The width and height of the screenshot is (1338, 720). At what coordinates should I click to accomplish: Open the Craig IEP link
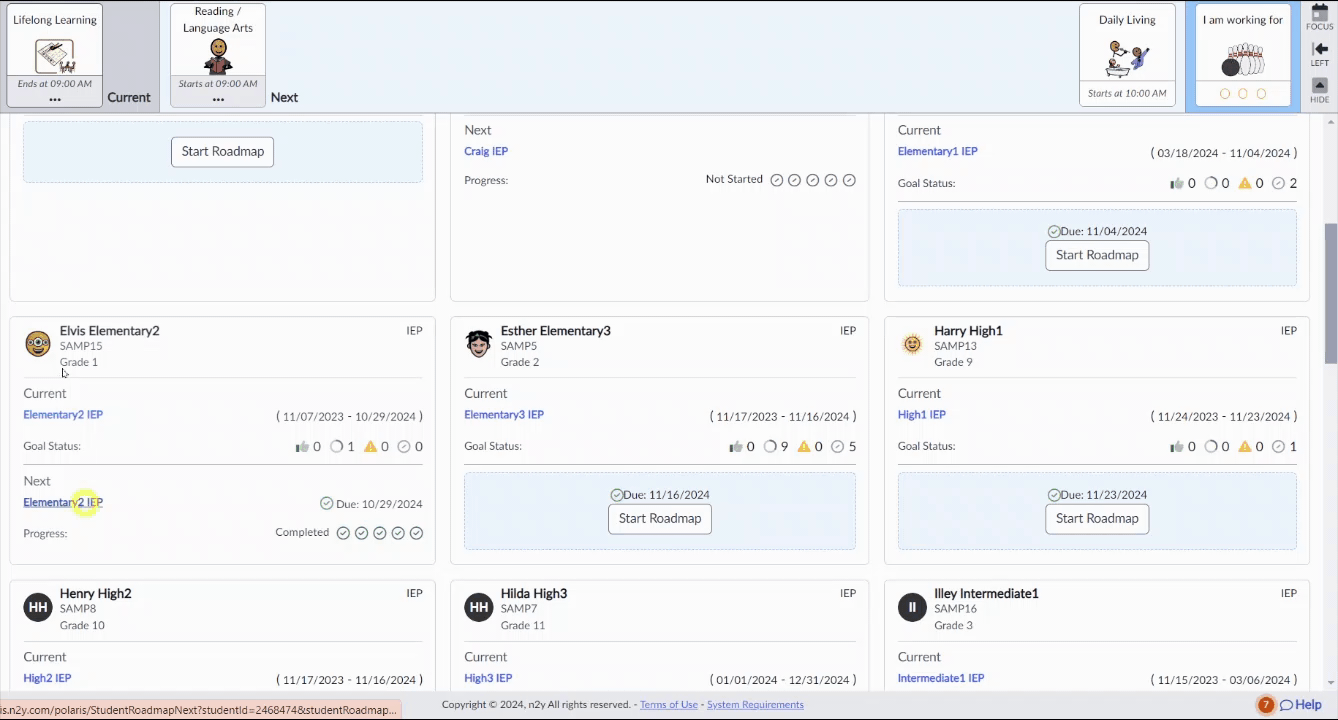486,152
